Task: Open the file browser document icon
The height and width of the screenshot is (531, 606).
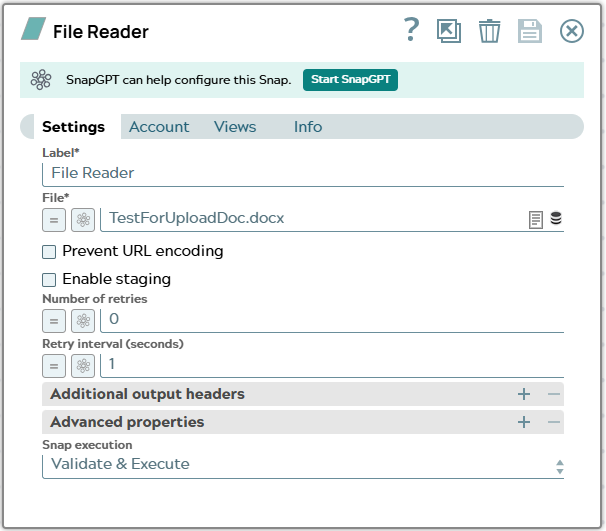Action: 536,220
